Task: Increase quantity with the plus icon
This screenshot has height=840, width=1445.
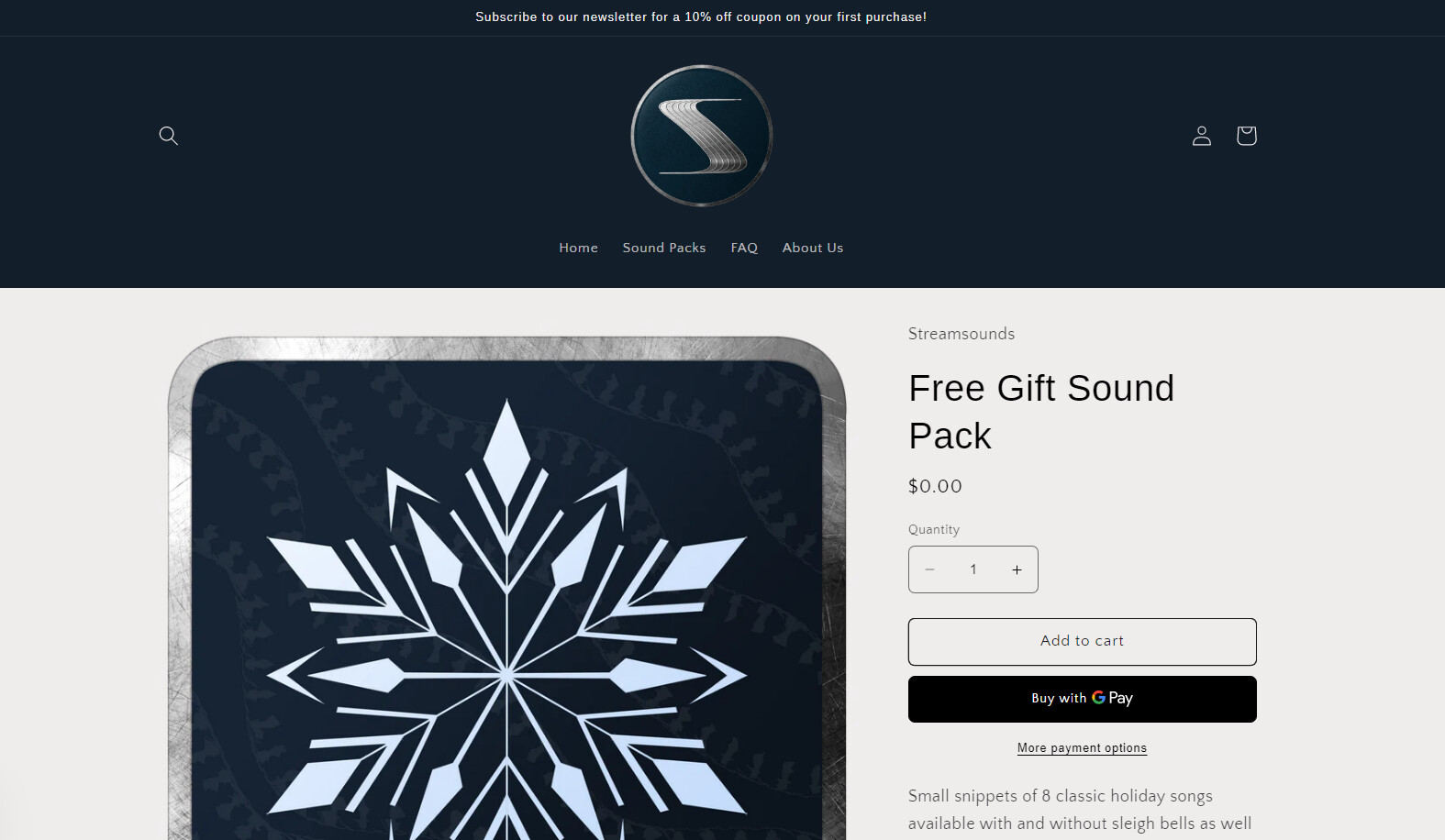Action: [1017, 569]
